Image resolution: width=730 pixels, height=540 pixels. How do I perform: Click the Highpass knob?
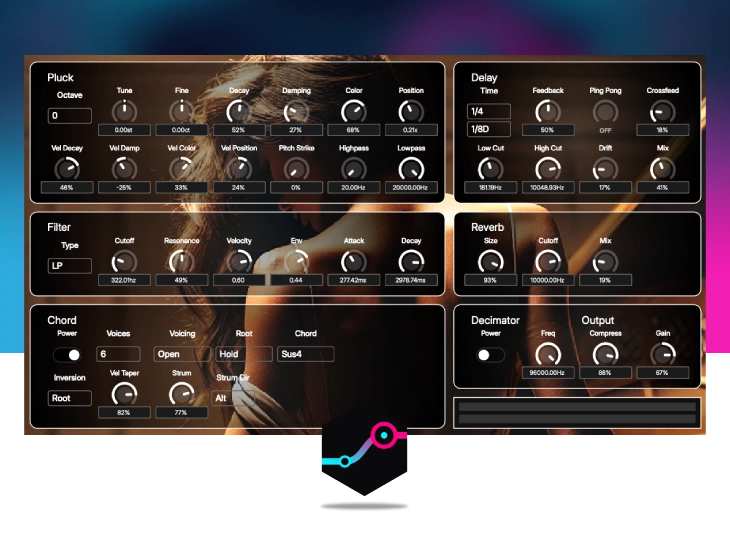pos(353,169)
